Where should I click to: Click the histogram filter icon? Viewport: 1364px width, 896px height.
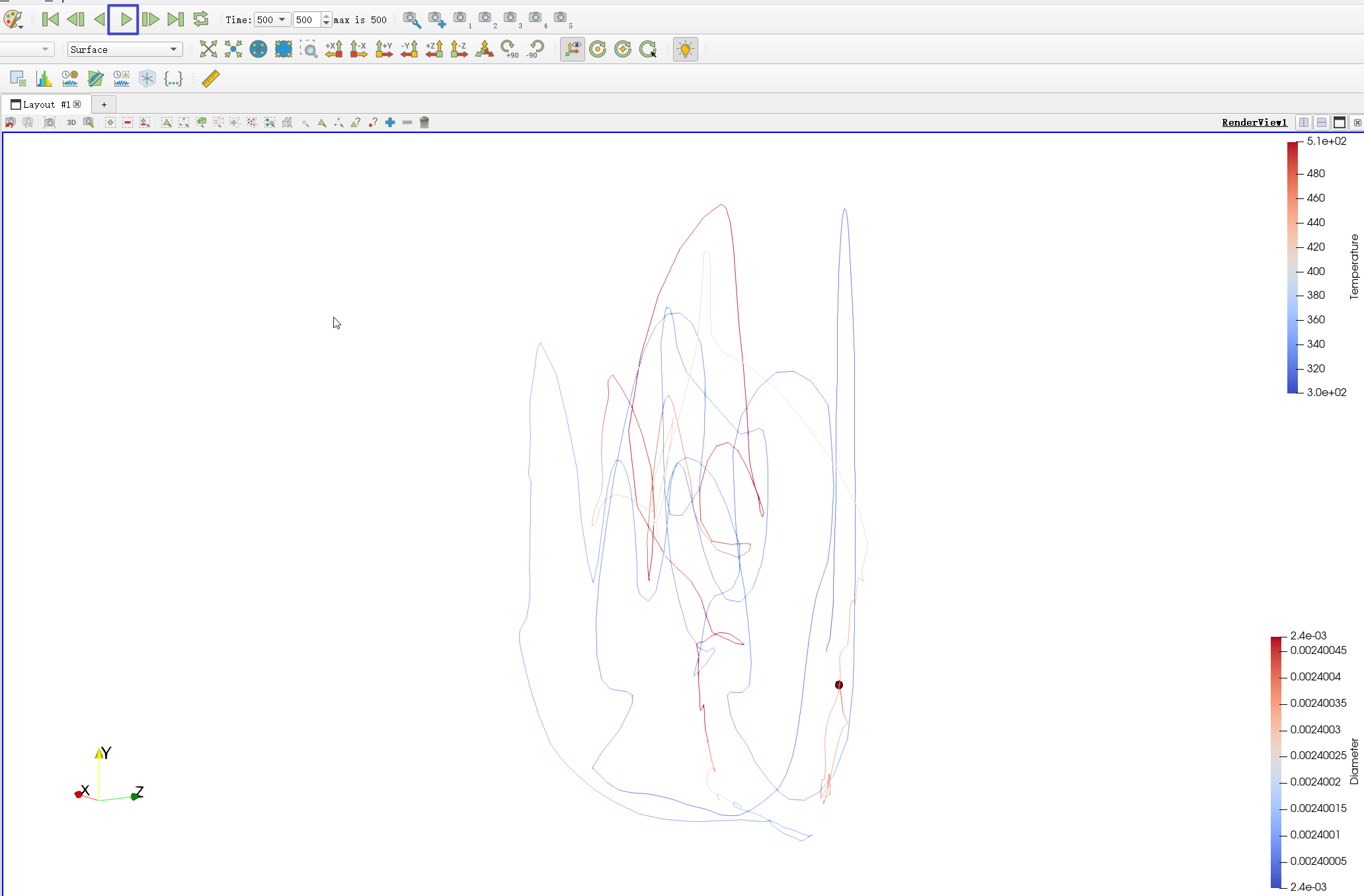[x=44, y=79]
